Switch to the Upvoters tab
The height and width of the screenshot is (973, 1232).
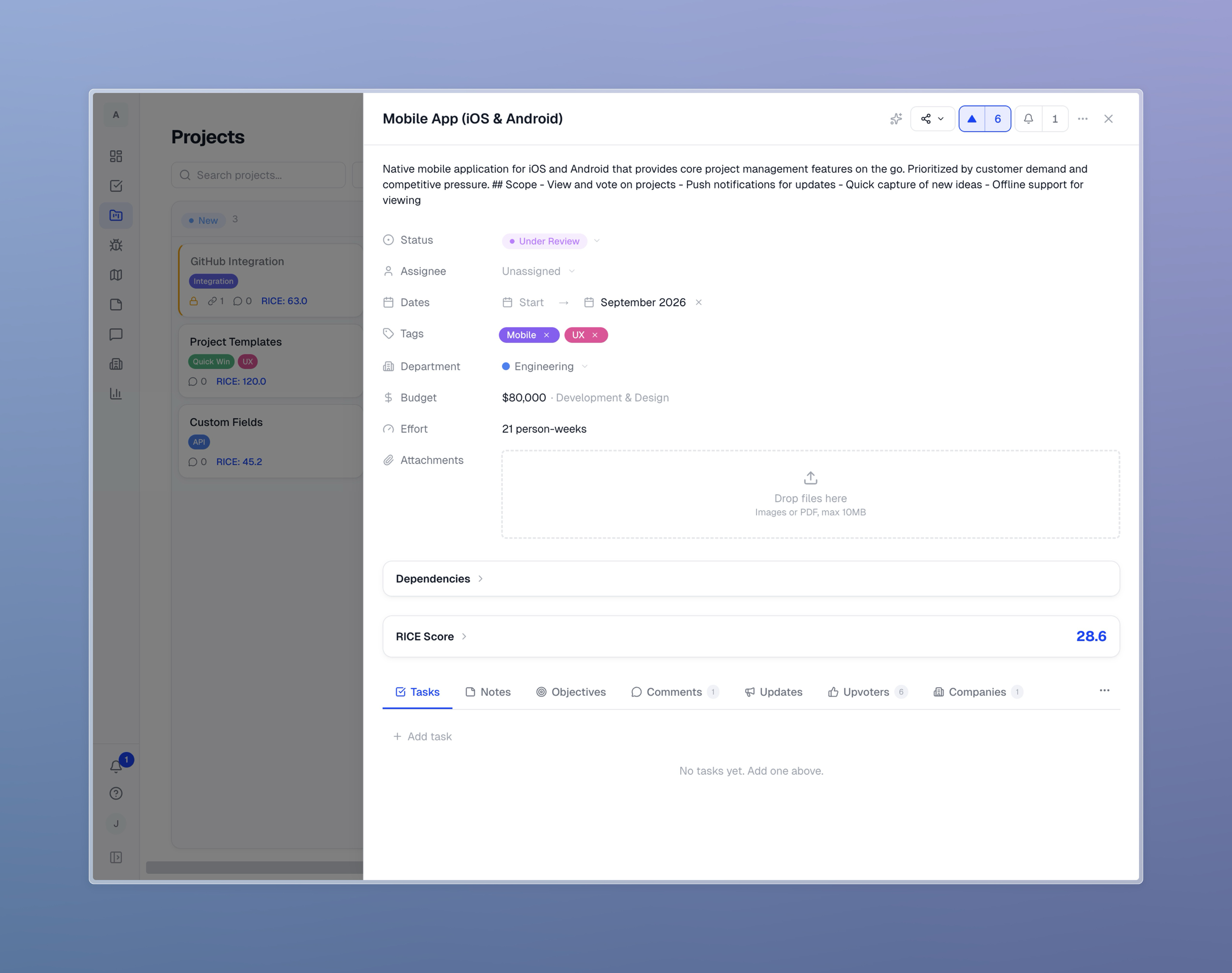point(866,691)
